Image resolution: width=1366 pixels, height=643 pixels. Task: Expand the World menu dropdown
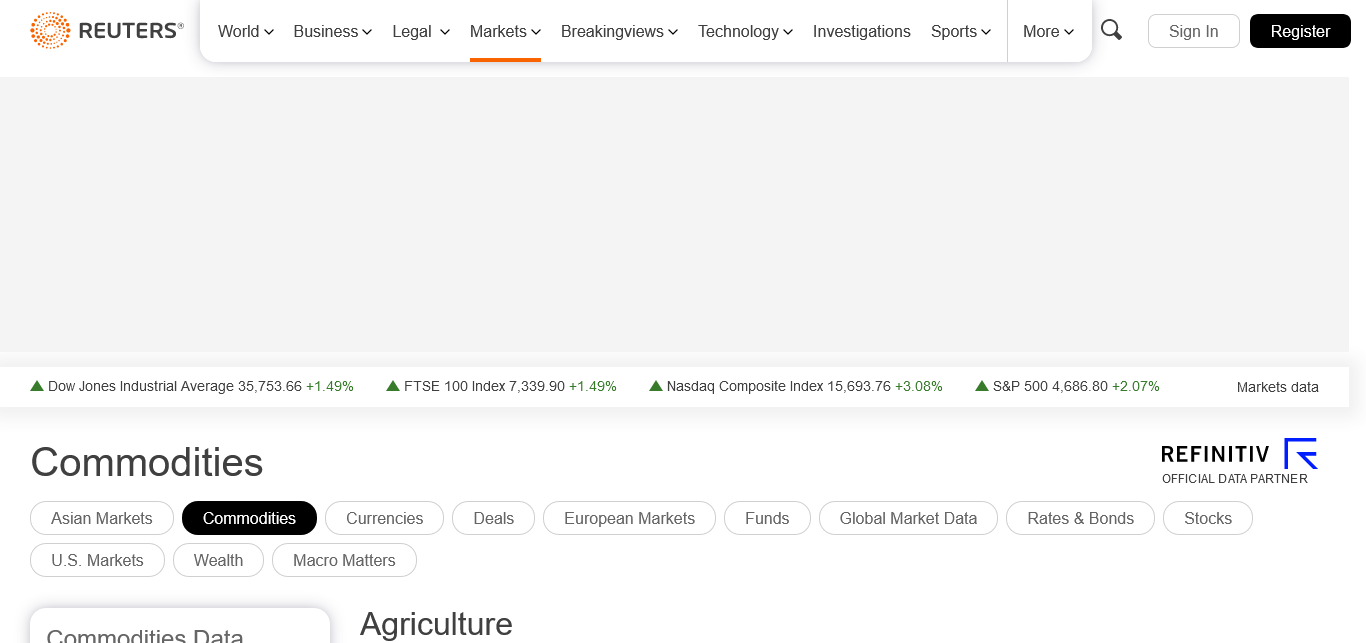[x=245, y=32]
